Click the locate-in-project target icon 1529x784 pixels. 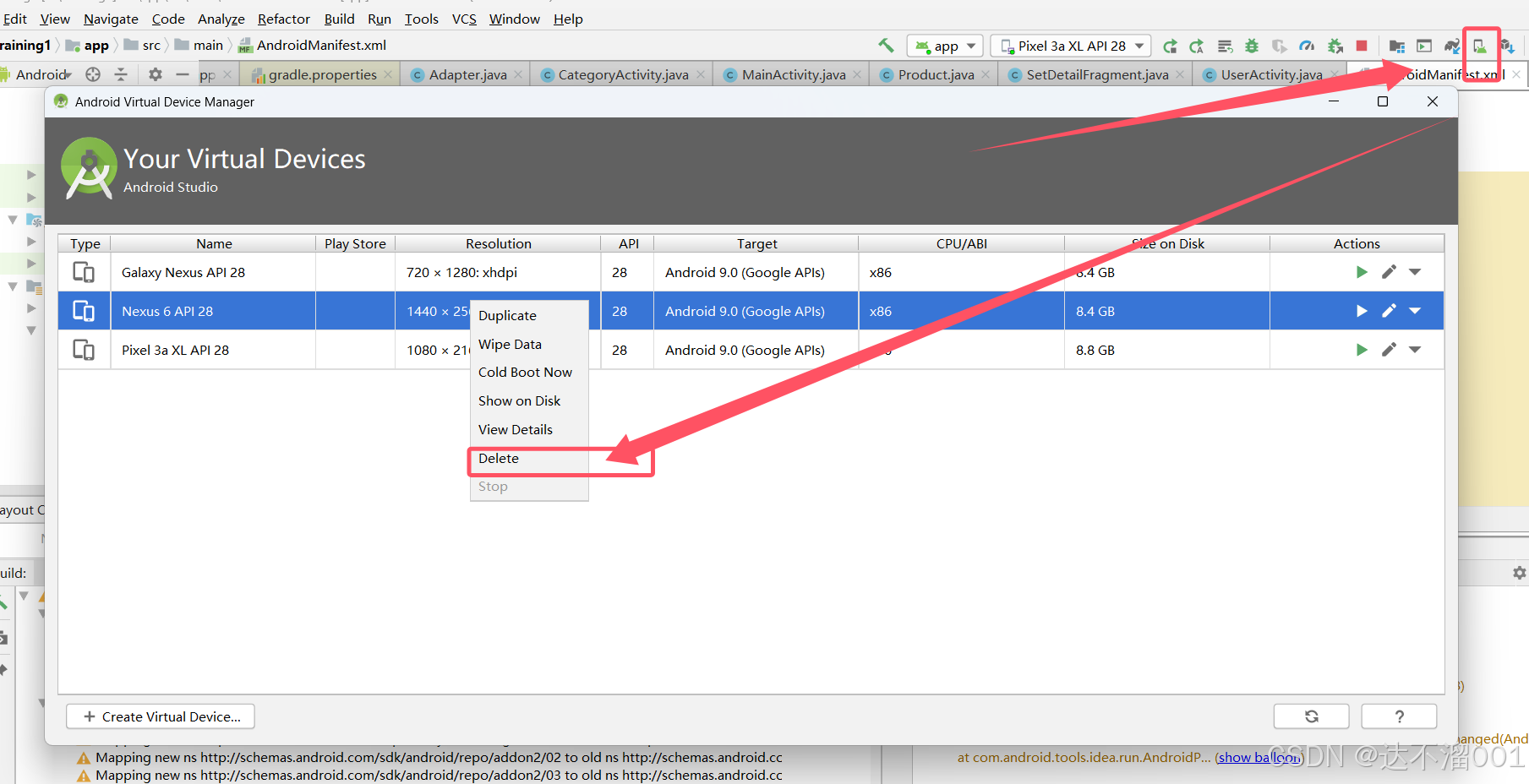(x=93, y=74)
